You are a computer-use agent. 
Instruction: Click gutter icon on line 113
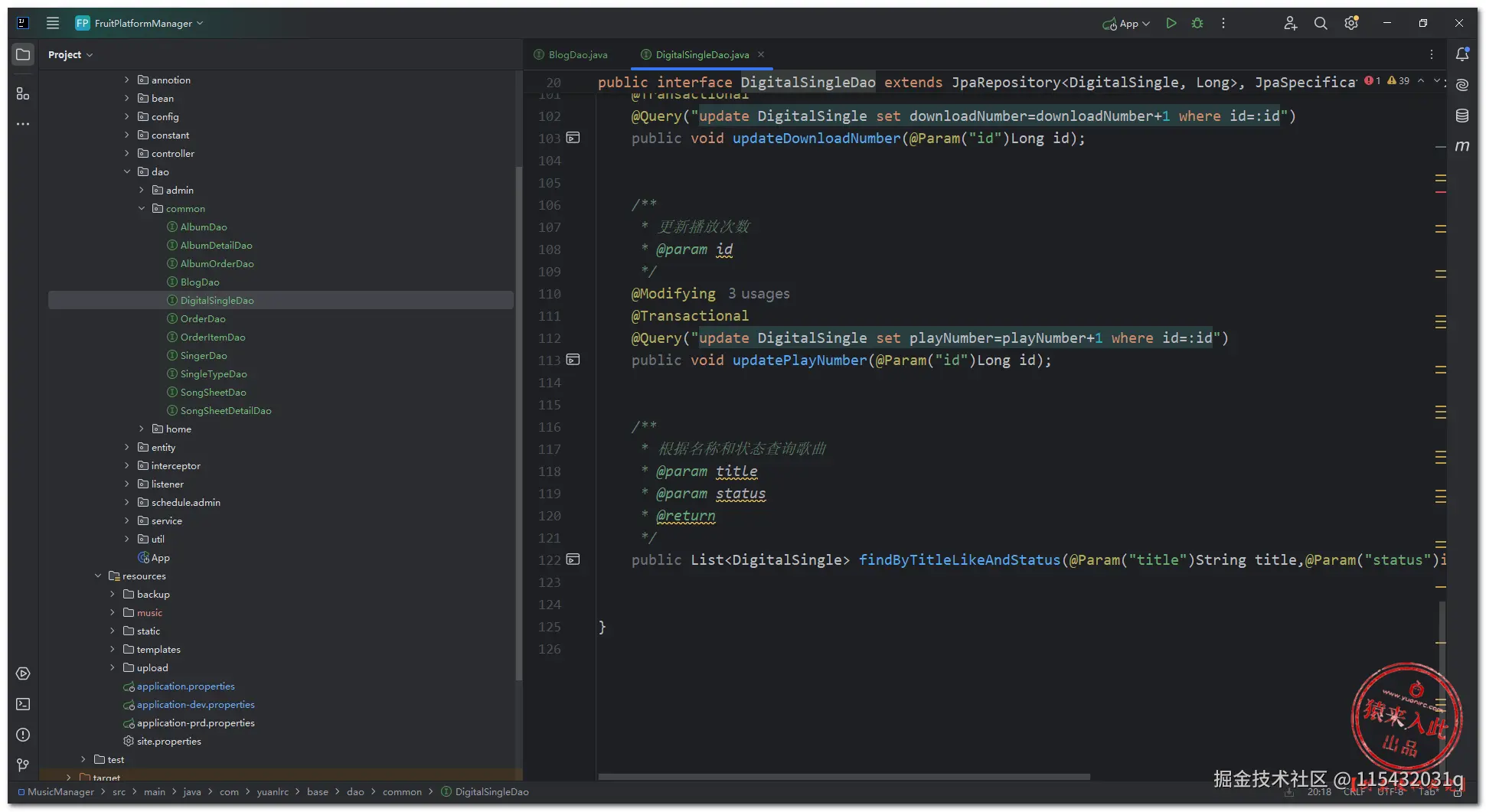(573, 360)
